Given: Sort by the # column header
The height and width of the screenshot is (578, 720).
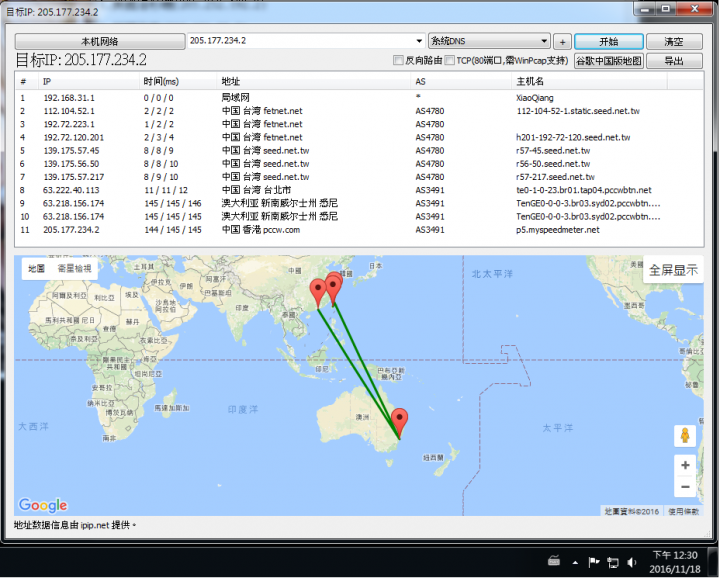Looking at the screenshot, I should pyautogui.click(x=27, y=81).
